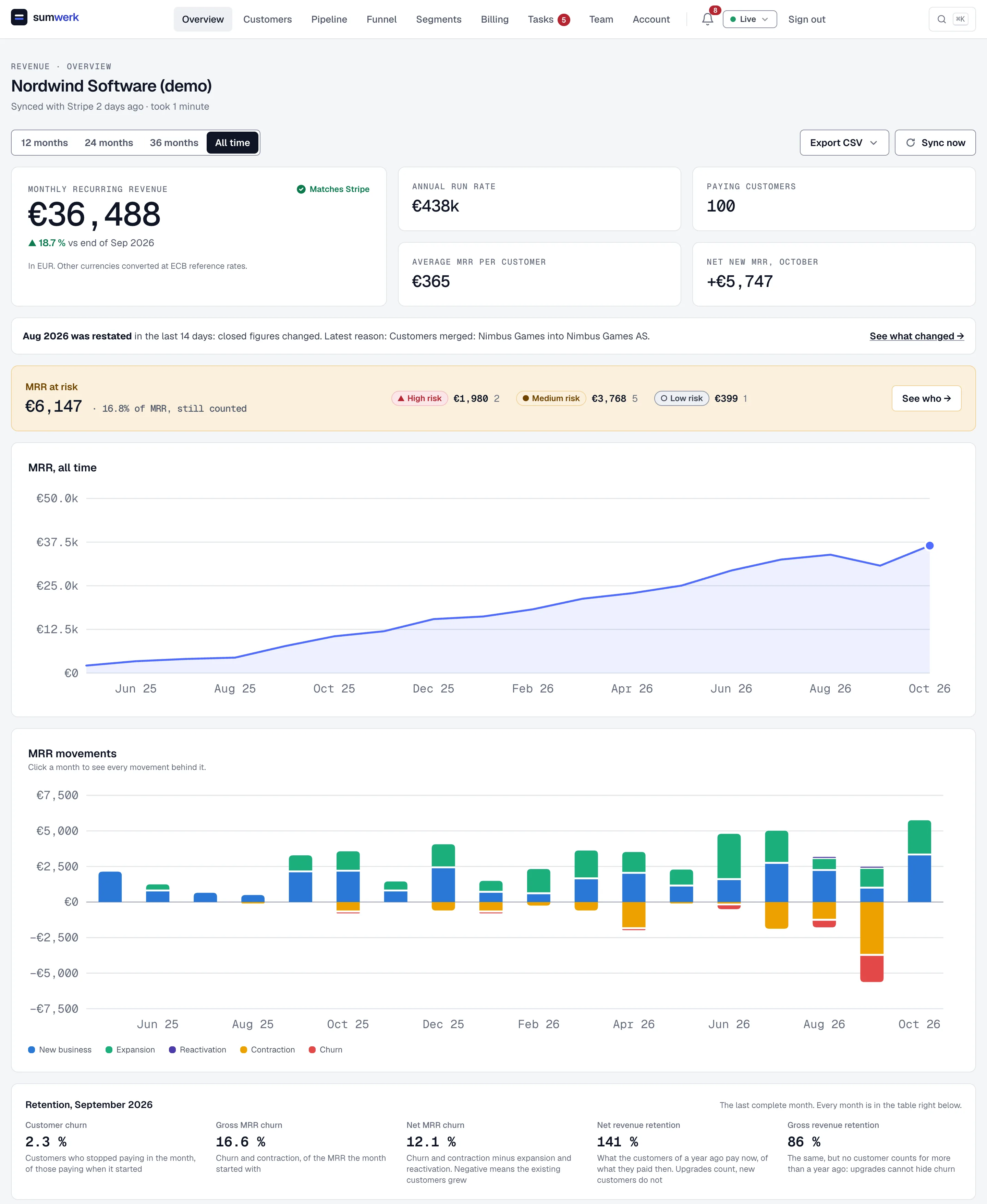The width and height of the screenshot is (987, 1204).
Task: Open search with the magnifier icon
Action: coord(941,19)
